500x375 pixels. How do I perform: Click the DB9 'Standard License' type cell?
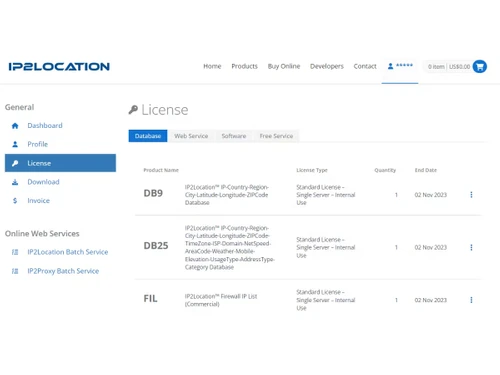pyautogui.click(x=326, y=195)
